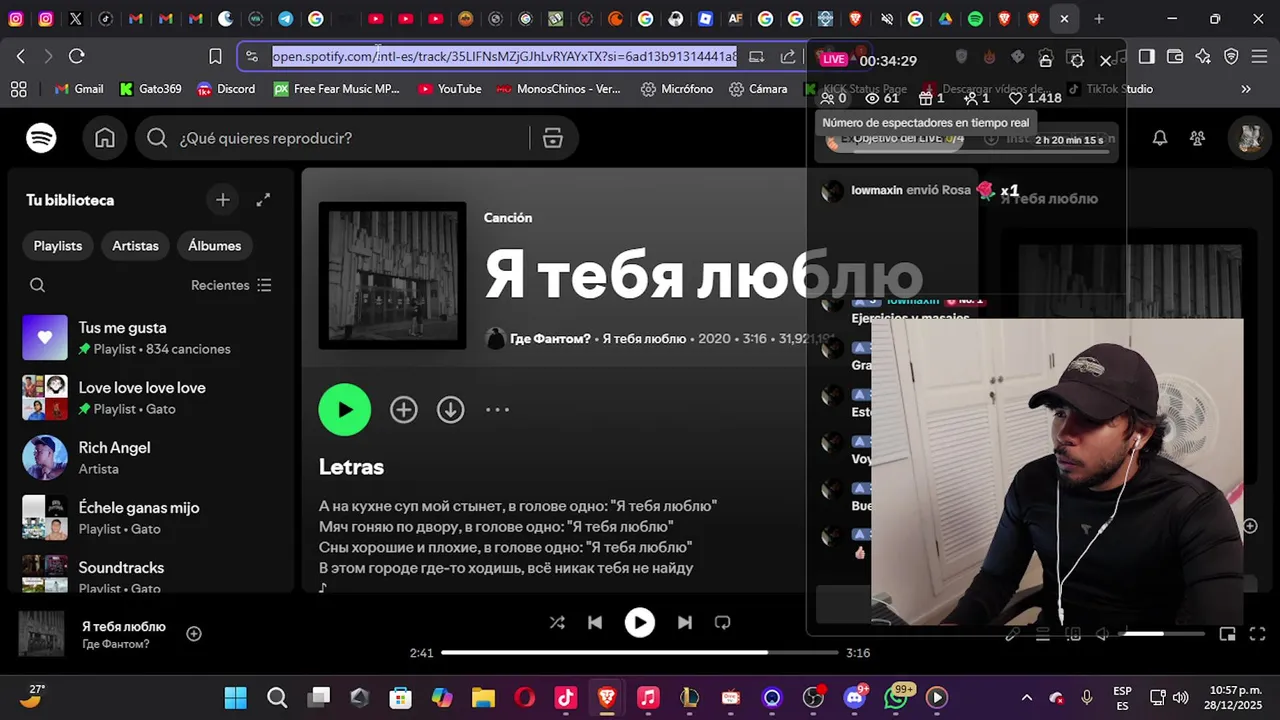The height and width of the screenshot is (720, 1280).
Task: Filter library by Artistas
Action: click(135, 245)
